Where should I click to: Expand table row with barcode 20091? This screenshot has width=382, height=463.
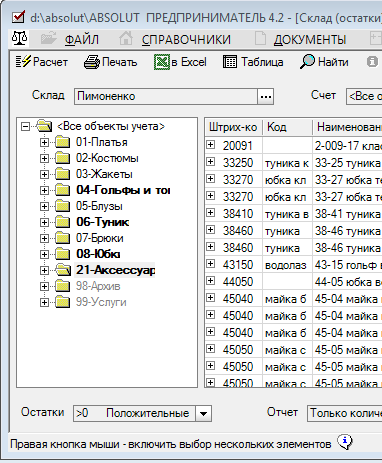click(210, 145)
